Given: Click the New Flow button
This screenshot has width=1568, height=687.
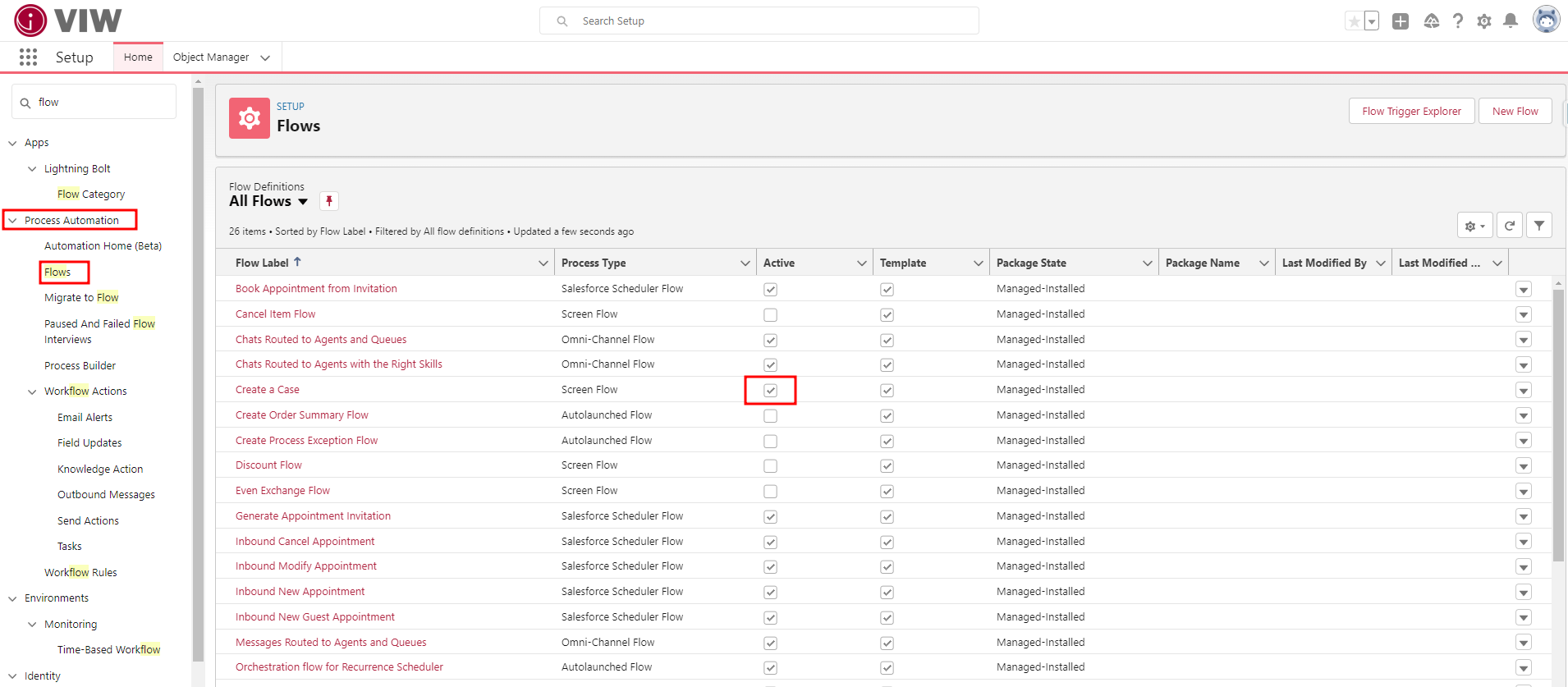Looking at the screenshot, I should tap(1515, 111).
